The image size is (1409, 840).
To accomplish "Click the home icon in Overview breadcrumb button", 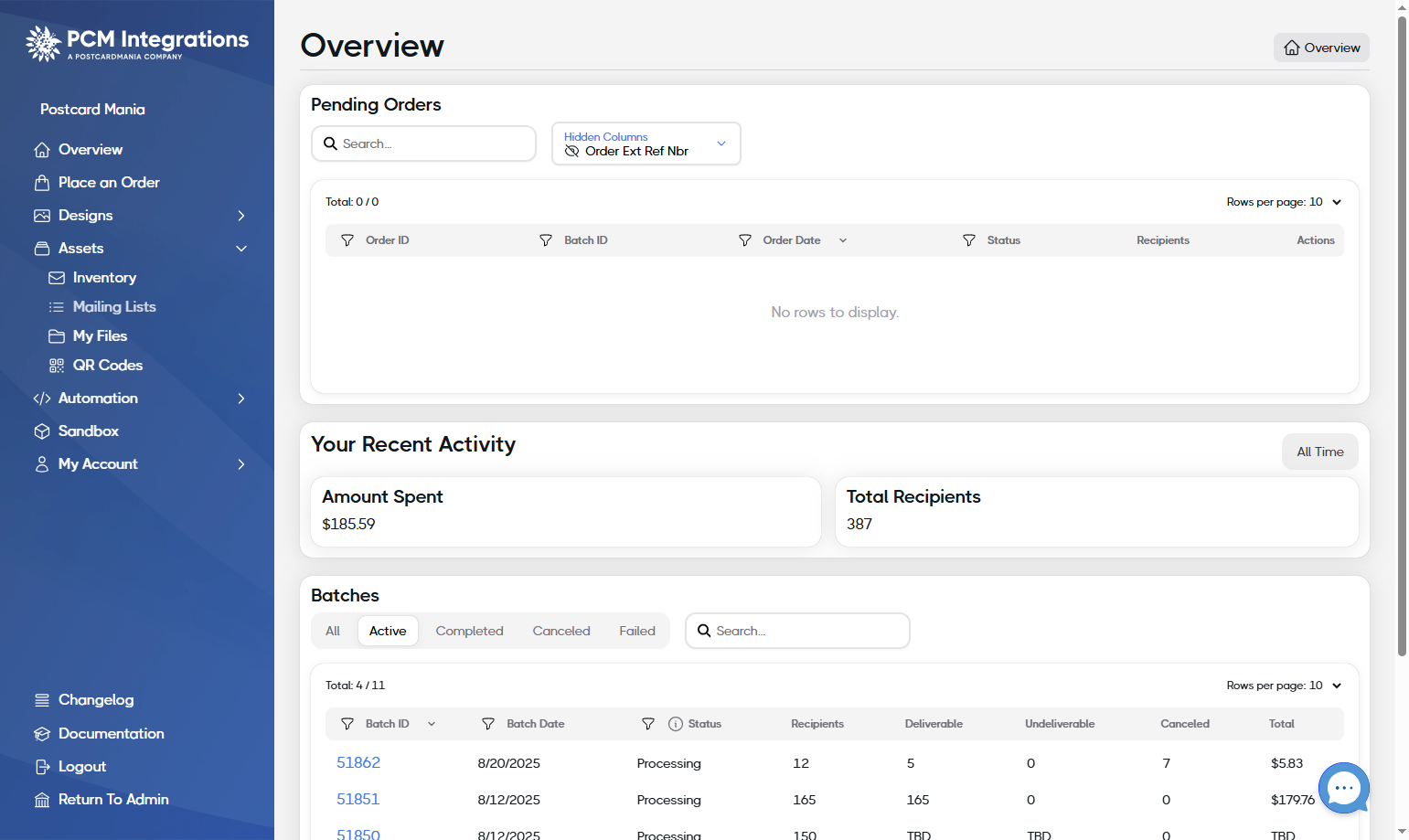I will tap(1292, 48).
